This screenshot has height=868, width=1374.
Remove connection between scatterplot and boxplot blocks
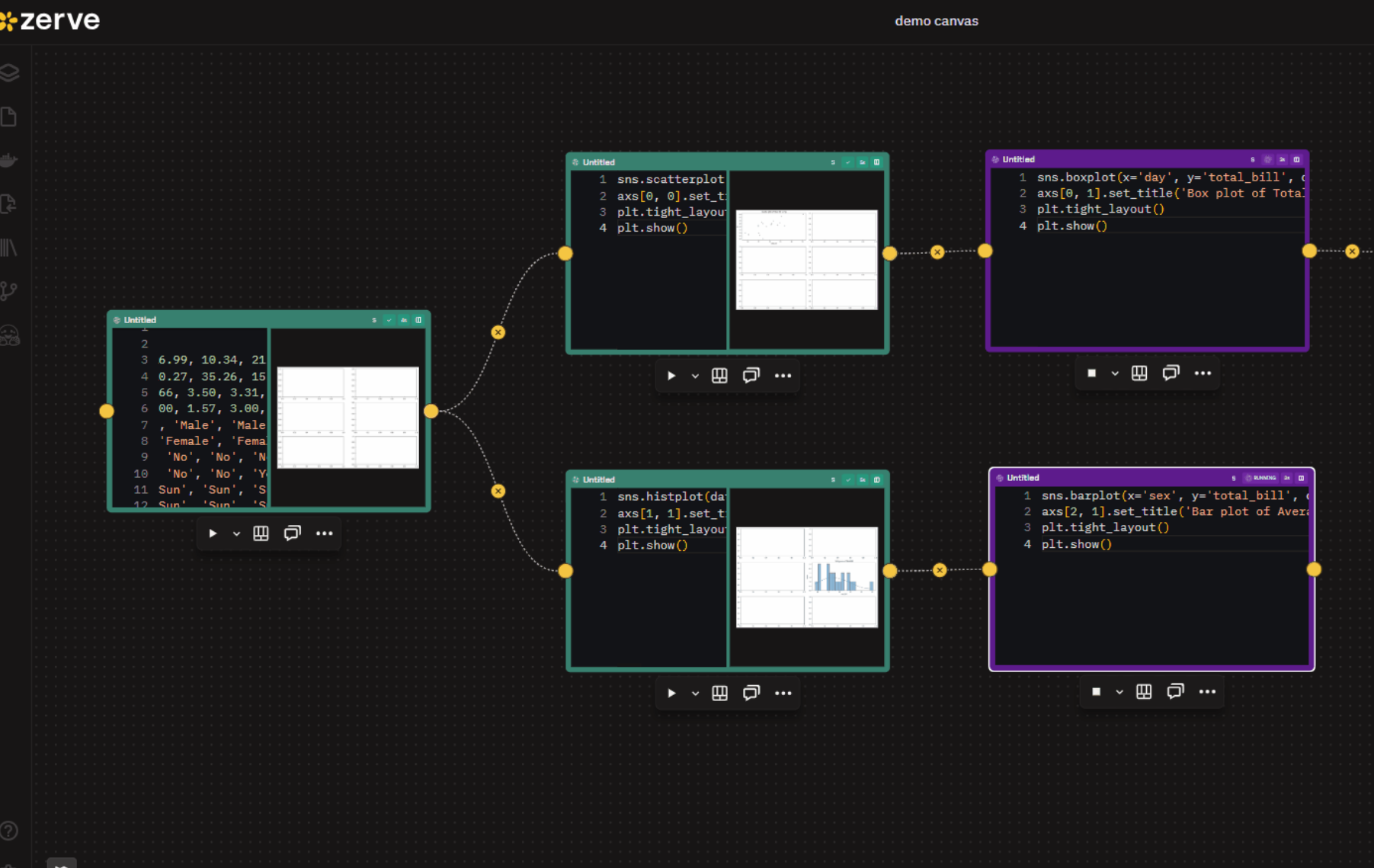(937, 252)
